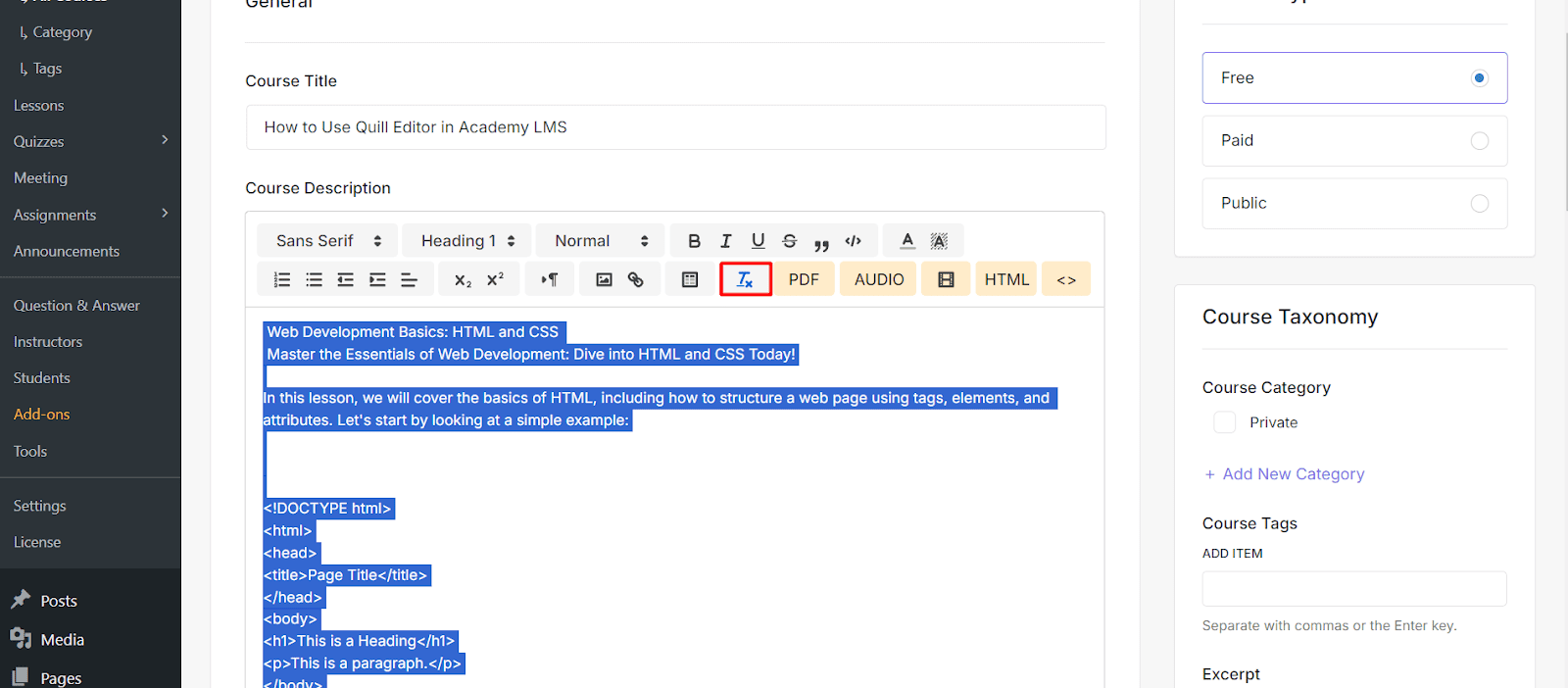
Task: Click the PDF embed button
Action: click(x=804, y=279)
